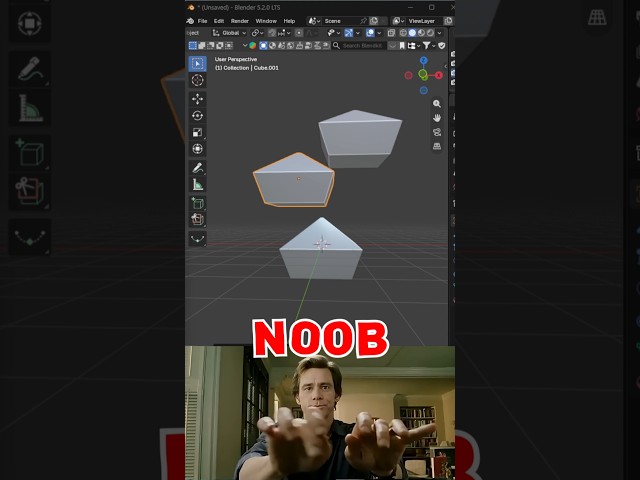Click the BlenderKit shield icon
640x480 pixels.
tap(442, 46)
